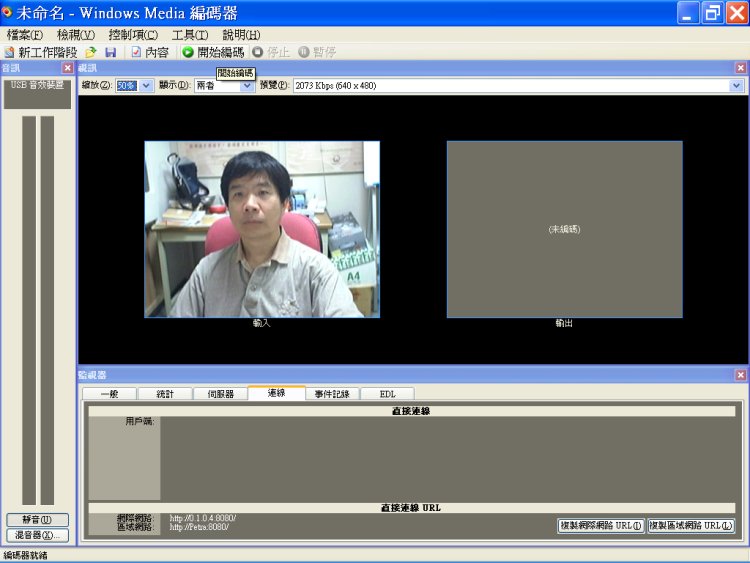Click the save floppy disk icon
The image size is (750, 563).
tap(110, 52)
